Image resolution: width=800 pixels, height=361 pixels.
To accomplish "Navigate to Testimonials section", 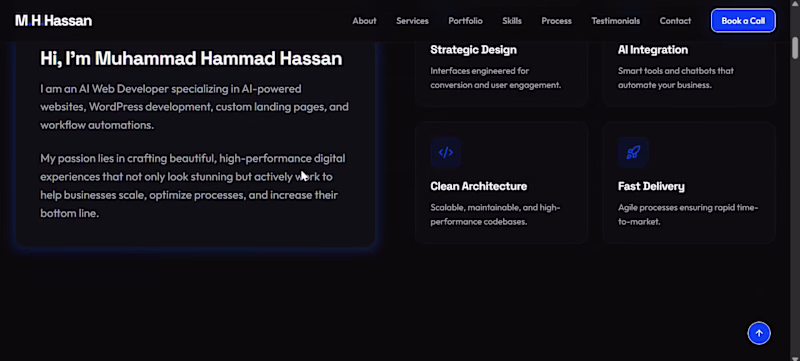I will pyautogui.click(x=616, y=21).
